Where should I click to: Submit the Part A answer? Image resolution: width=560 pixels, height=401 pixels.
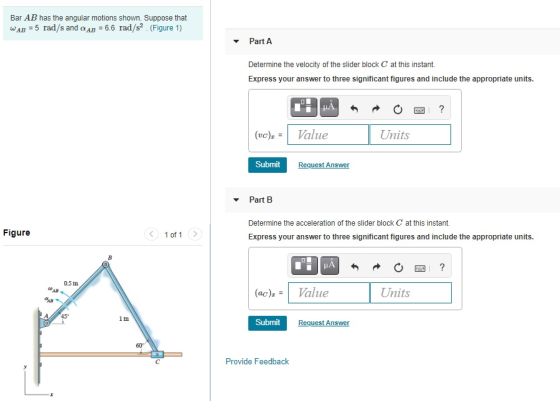point(268,165)
